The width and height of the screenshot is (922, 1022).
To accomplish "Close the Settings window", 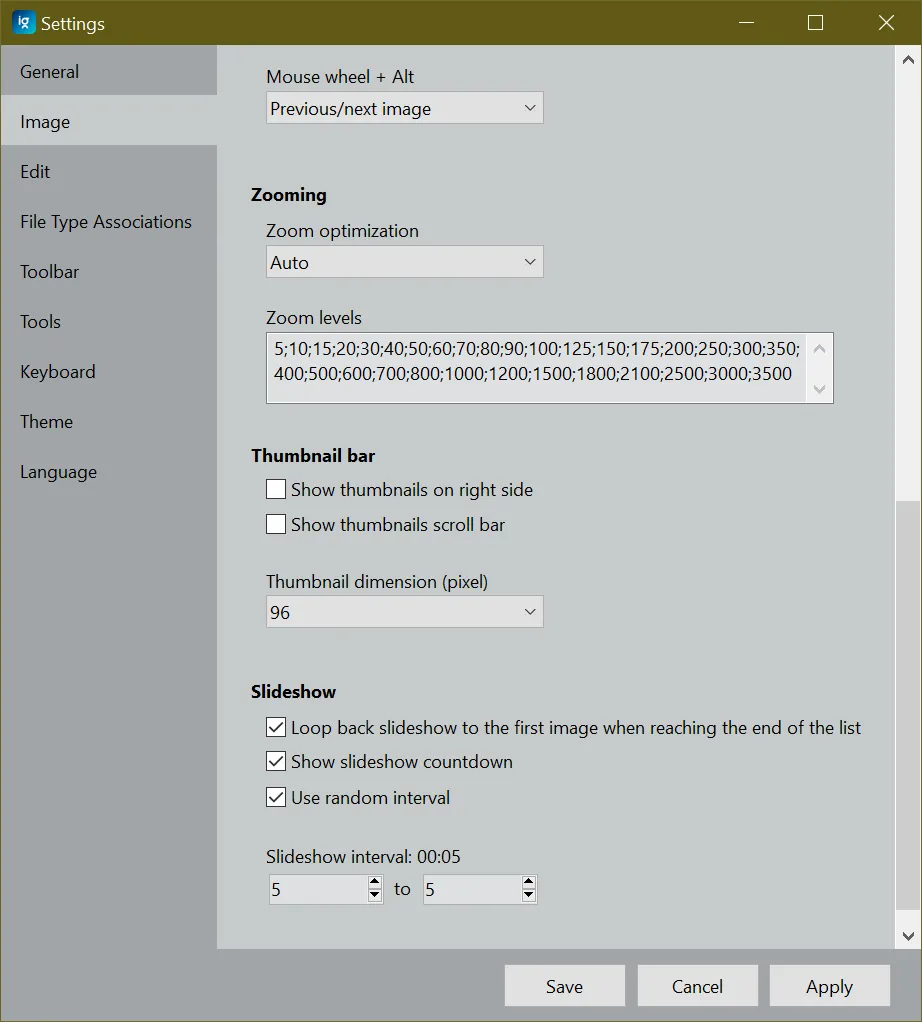I will pyautogui.click(x=886, y=23).
